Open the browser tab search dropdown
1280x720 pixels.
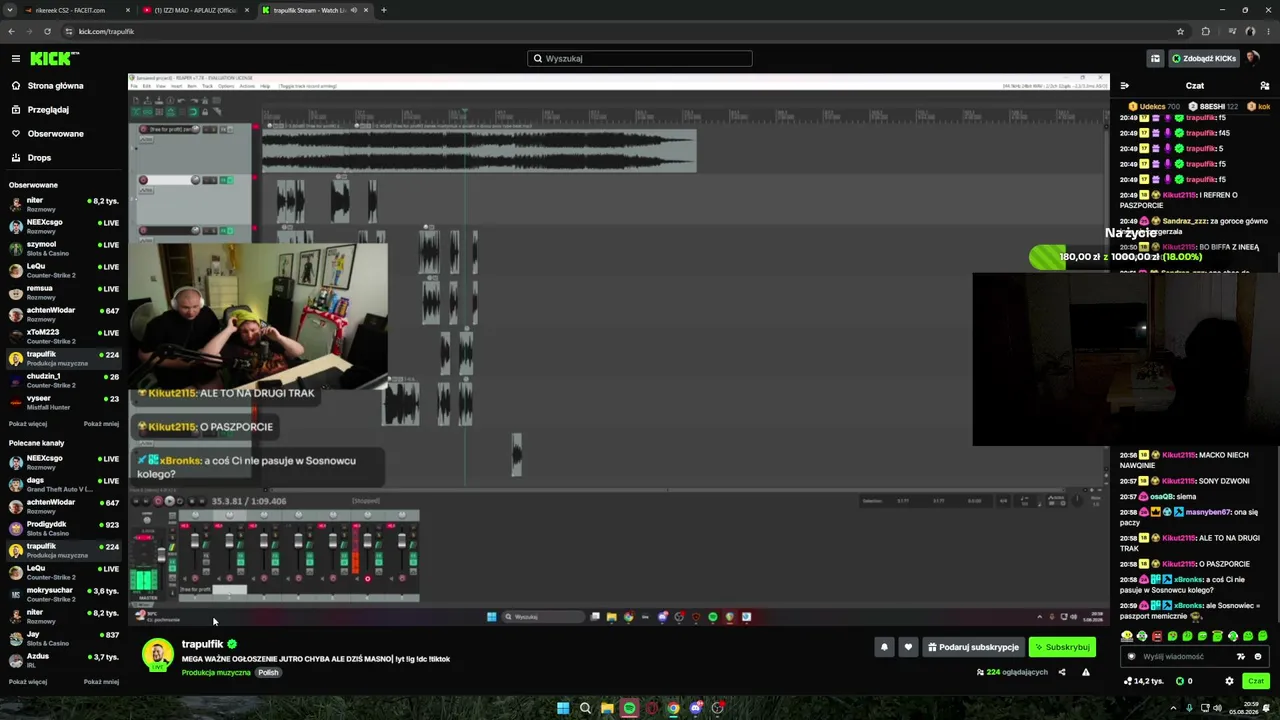pos(10,10)
